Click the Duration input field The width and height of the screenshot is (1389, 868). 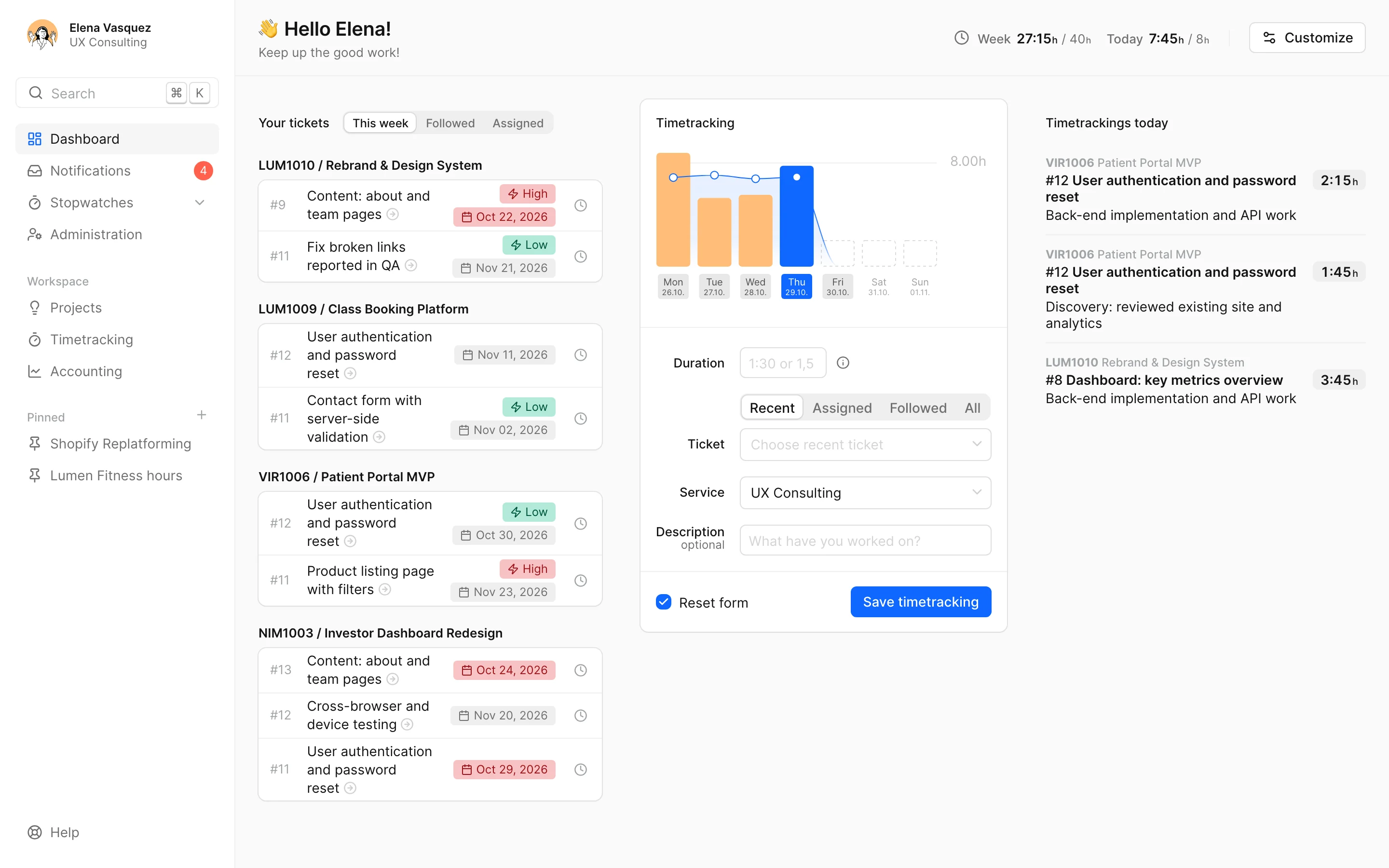[x=783, y=363]
